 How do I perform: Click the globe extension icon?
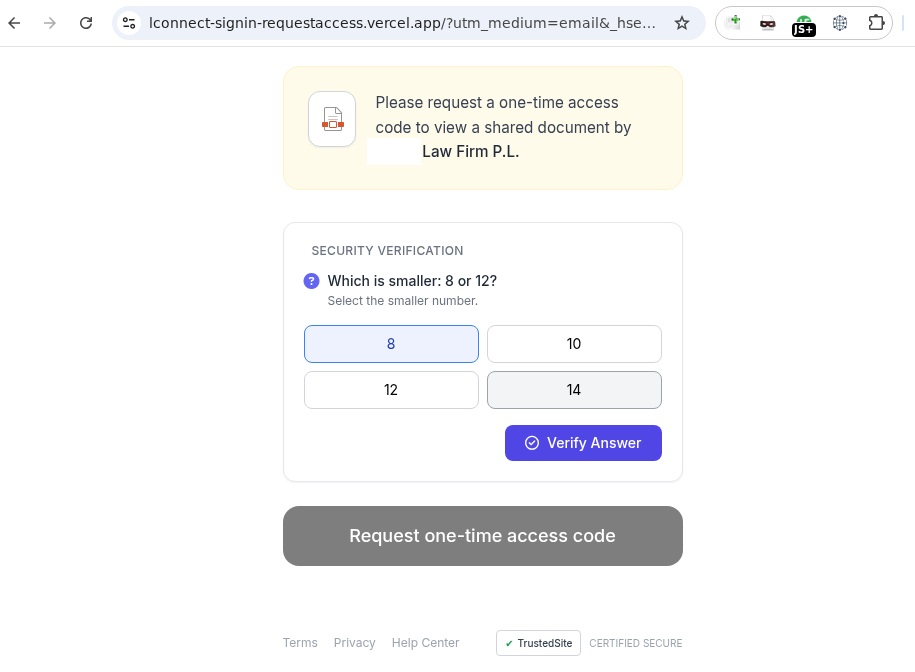coord(840,23)
